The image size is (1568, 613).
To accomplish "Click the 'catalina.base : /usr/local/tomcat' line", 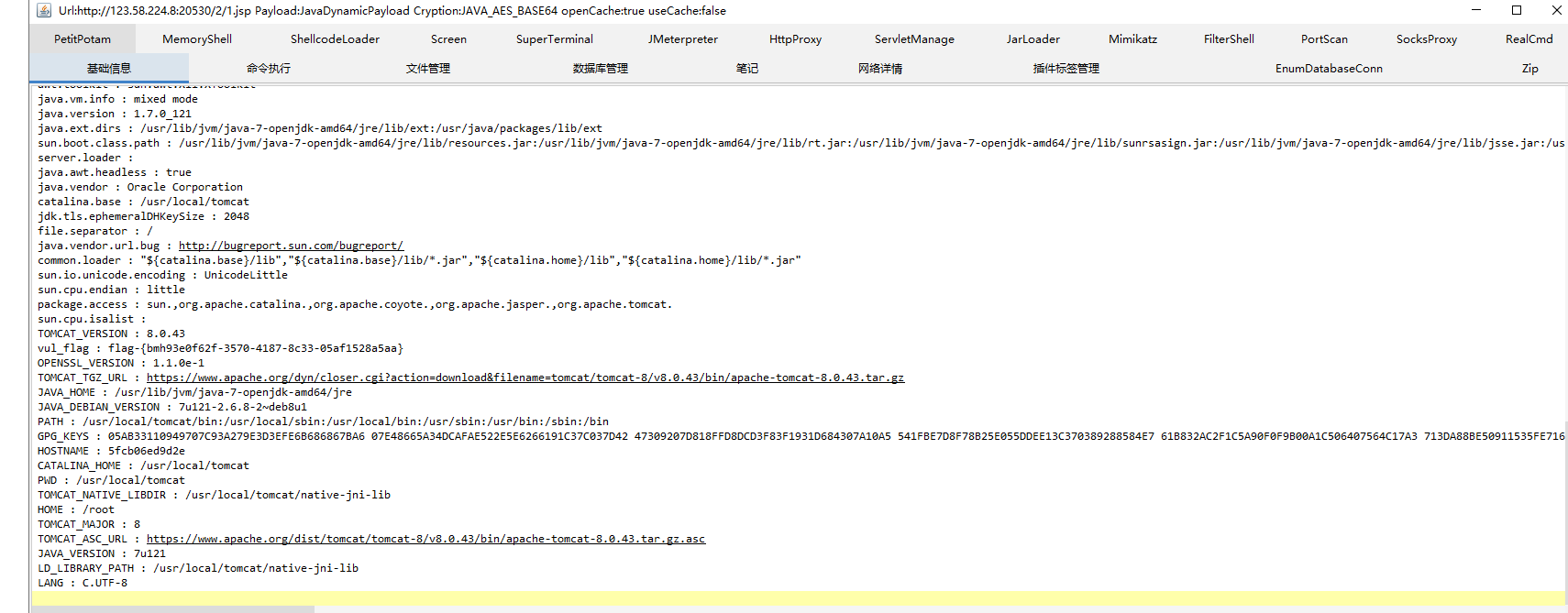I will tap(143, 202).
